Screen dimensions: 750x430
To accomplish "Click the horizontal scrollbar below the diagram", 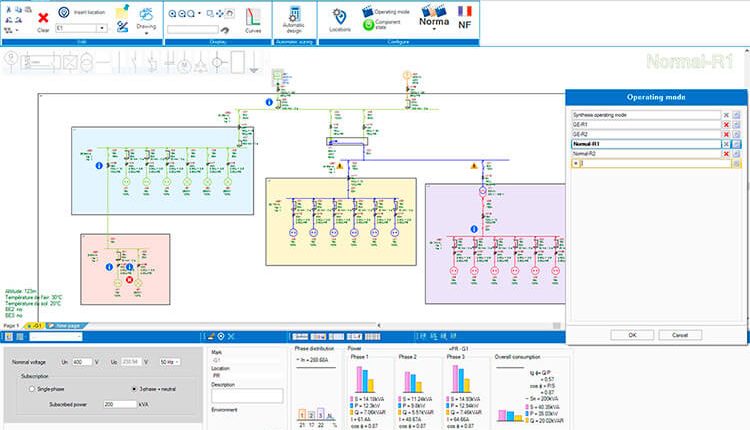I will click(x=469, y=326).
